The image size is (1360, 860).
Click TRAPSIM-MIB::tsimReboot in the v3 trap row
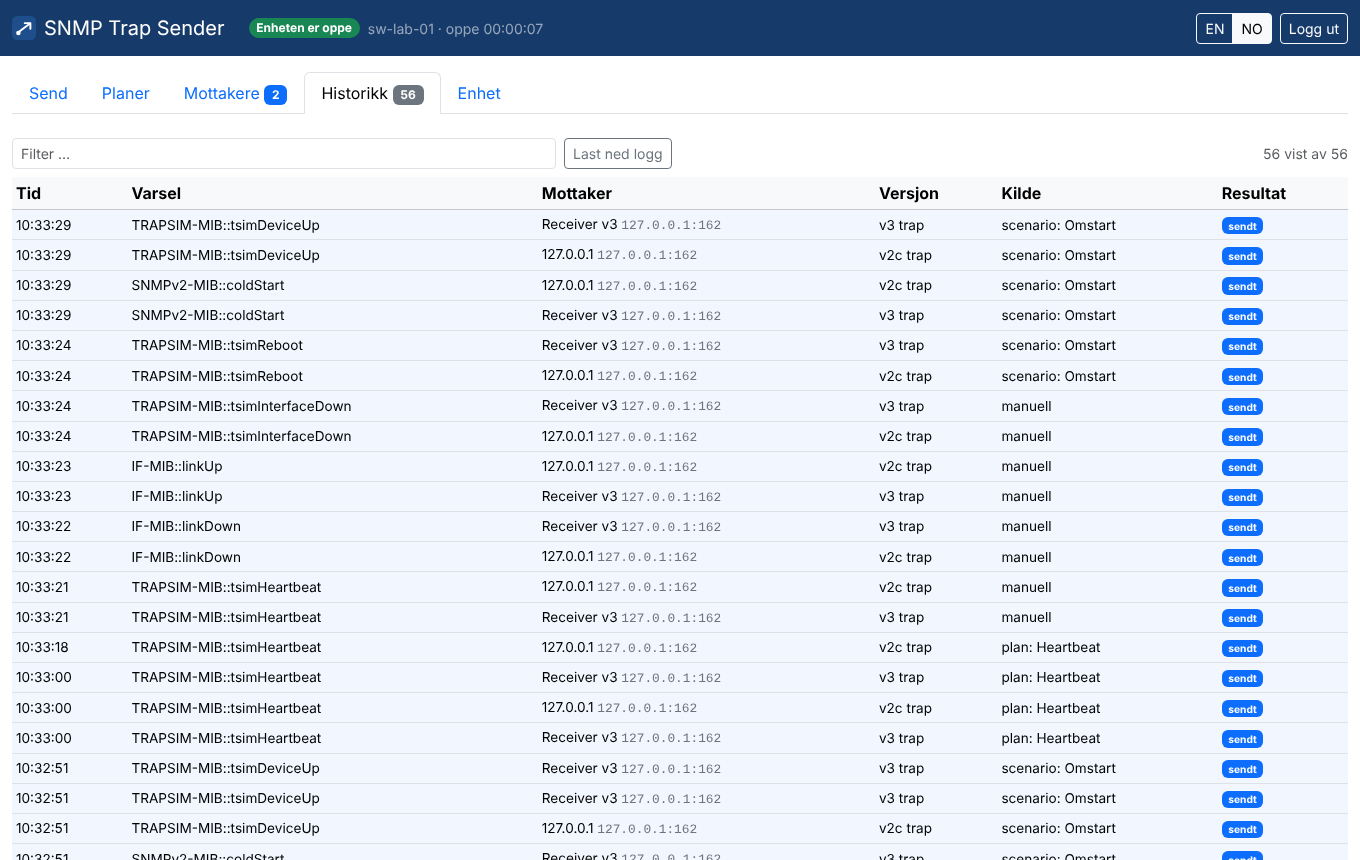(x=217, y=345)
